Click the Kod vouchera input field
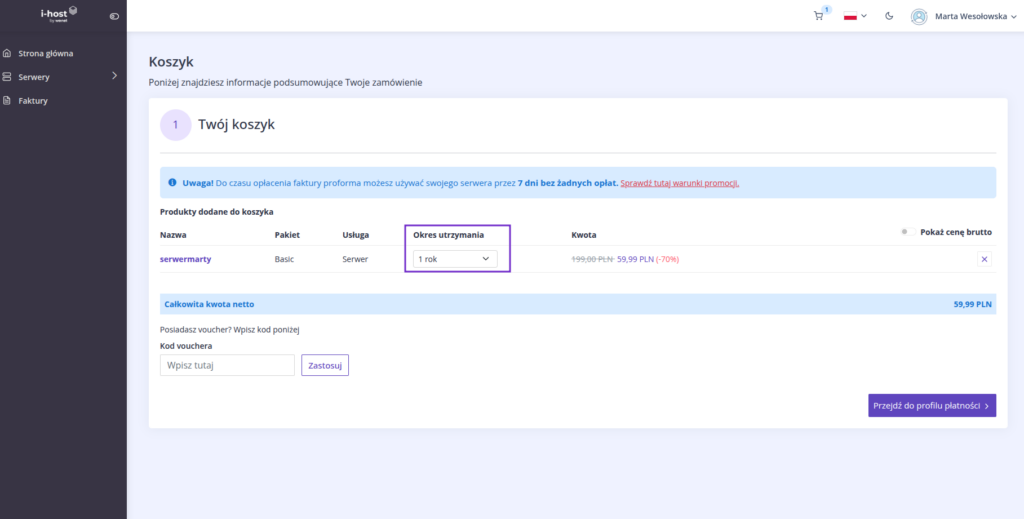 click(227, 365)
